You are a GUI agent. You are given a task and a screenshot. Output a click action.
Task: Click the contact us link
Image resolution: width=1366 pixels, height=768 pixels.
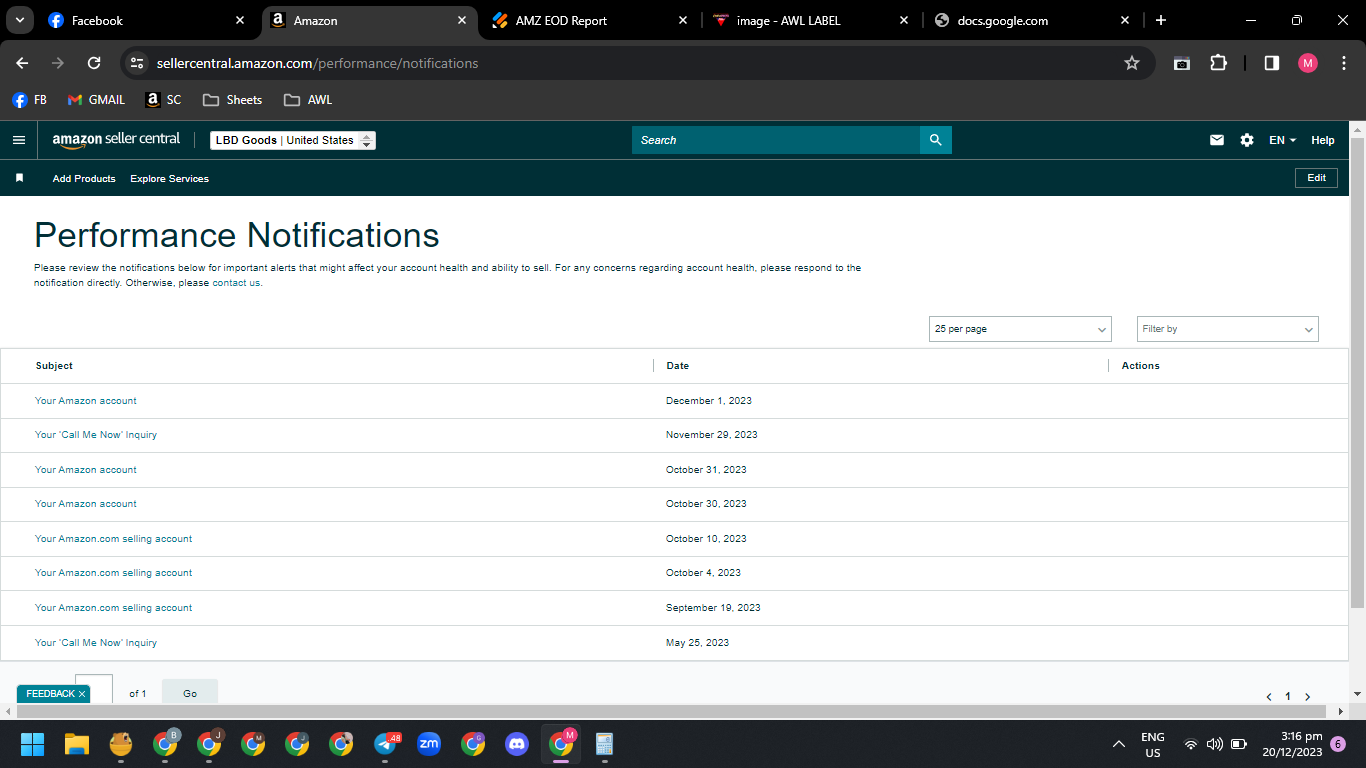[x=236, y=283]
